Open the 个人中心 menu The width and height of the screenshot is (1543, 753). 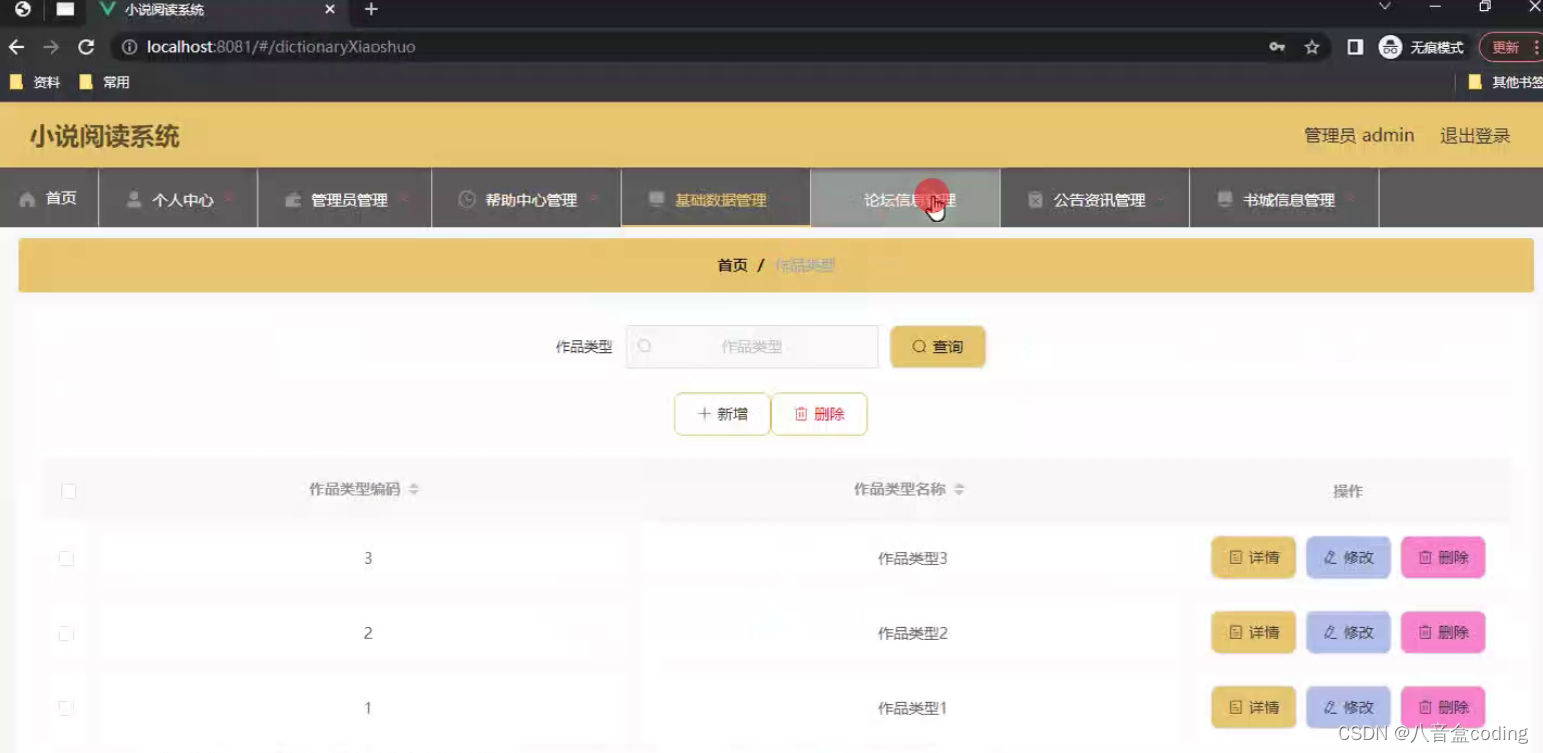(178, 199)
